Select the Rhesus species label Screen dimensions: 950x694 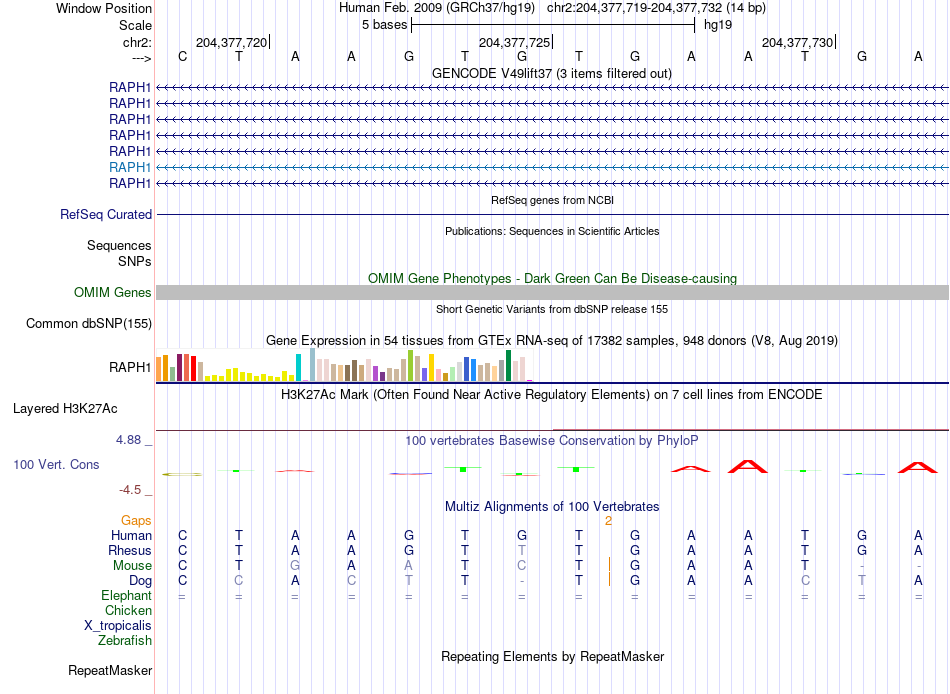click(x=130, y=550)
